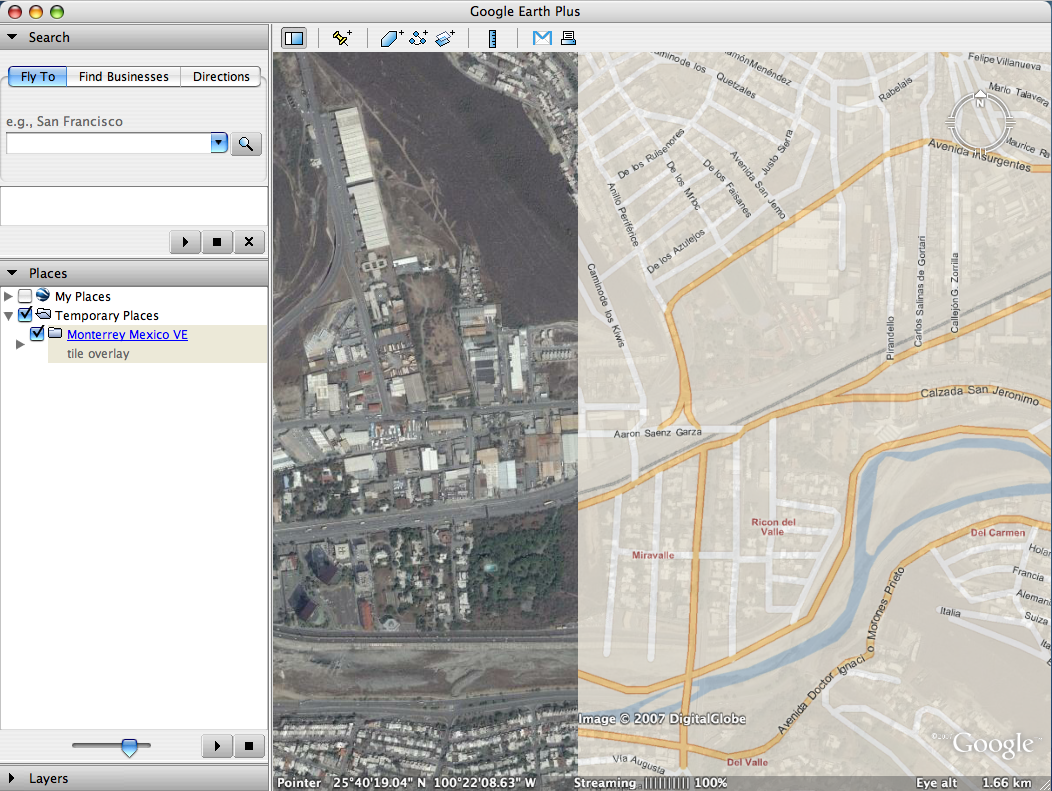The width and height of the screenshot is (1052, 791).
Task: Play the Places tour at panel bottom
Action: point(217,745)
